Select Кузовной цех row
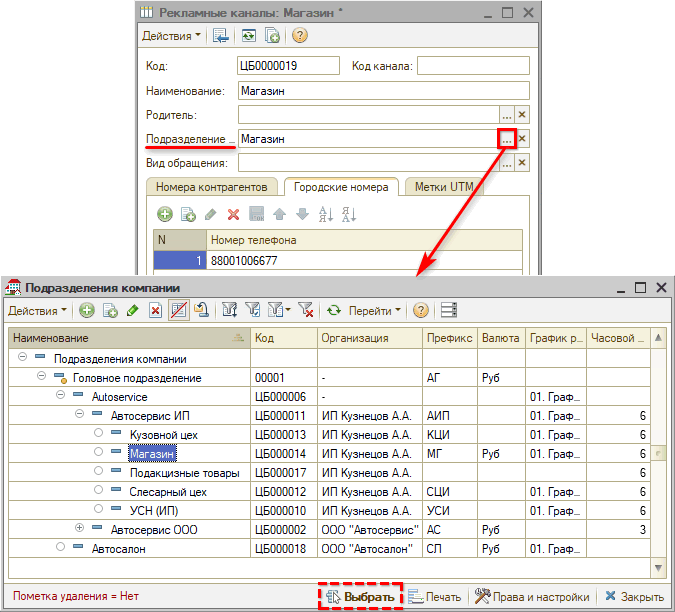The height and width of the screenshot is (612, 675). point(329,435)
